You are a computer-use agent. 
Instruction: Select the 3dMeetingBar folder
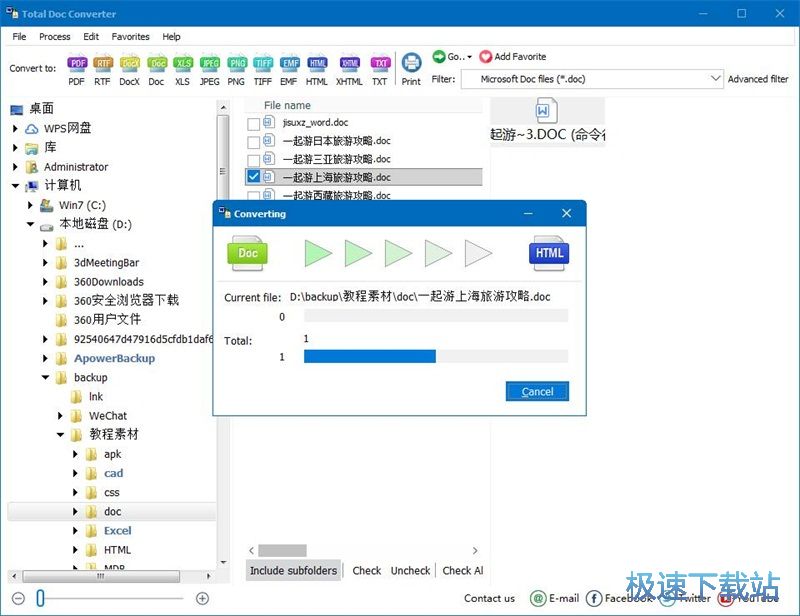106,263
